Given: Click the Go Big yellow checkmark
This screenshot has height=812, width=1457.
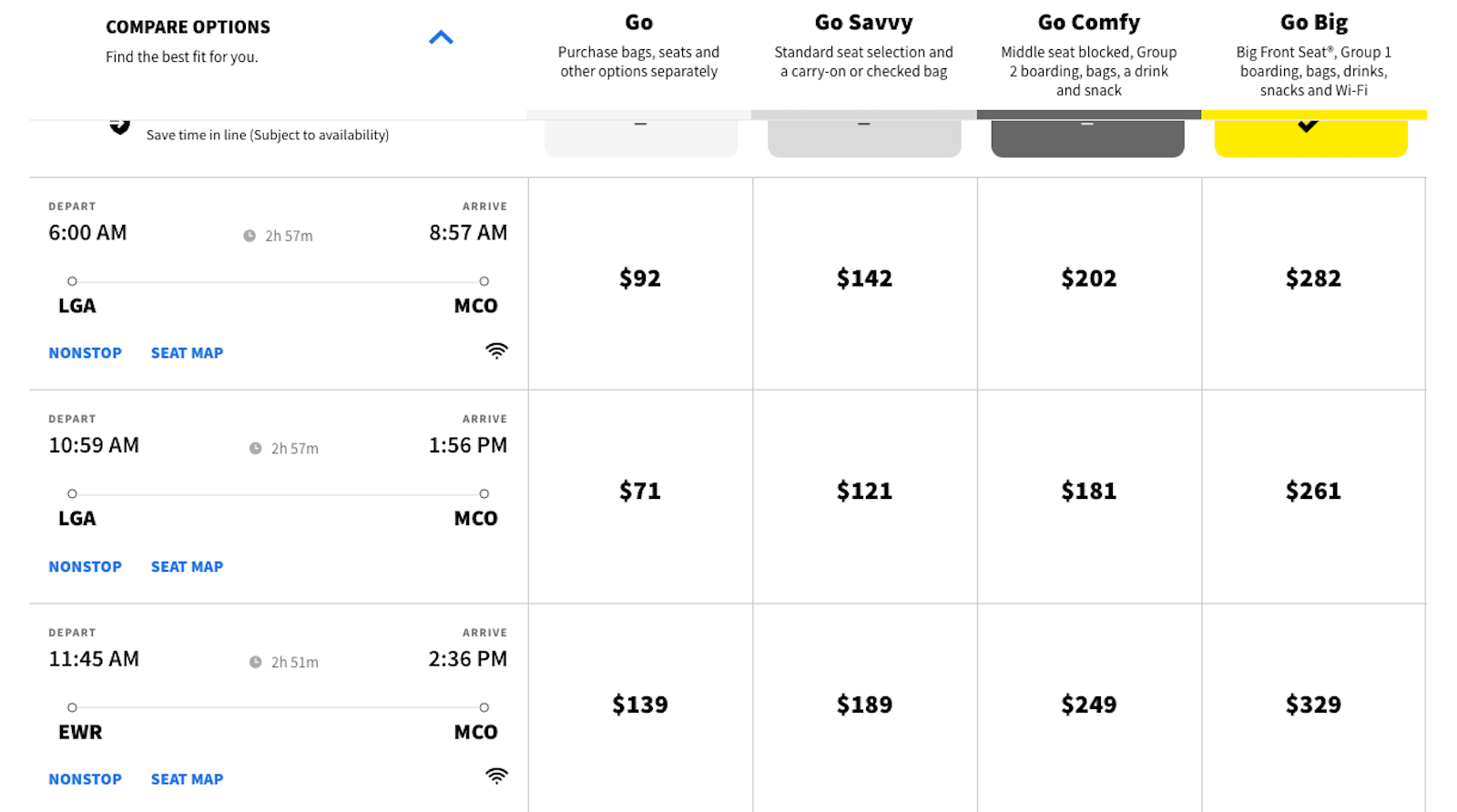Looking at the screenshot, I should click(x=1308, y=127).
